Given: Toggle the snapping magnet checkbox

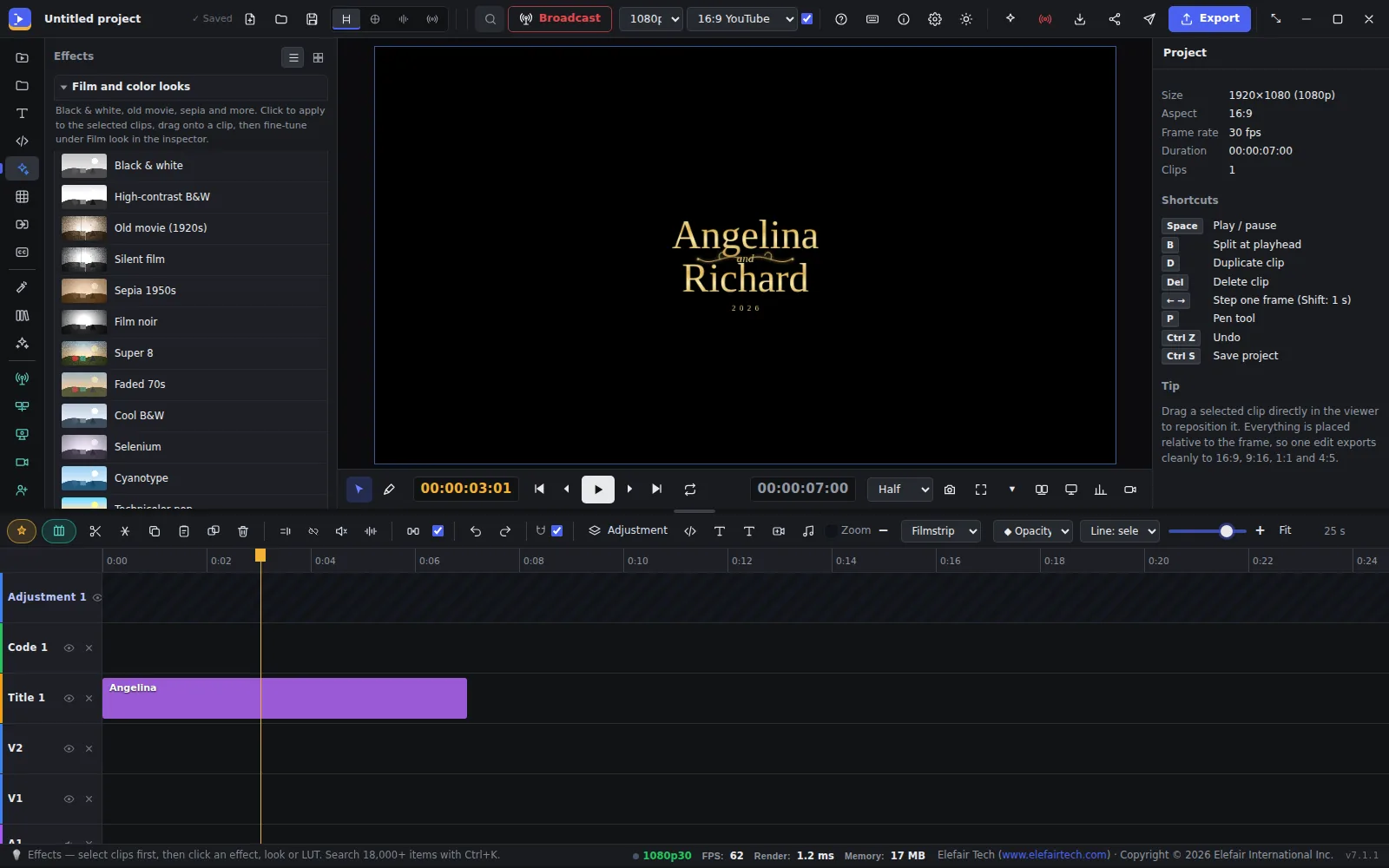Looking at the screenshot, I should coord(557,531).
